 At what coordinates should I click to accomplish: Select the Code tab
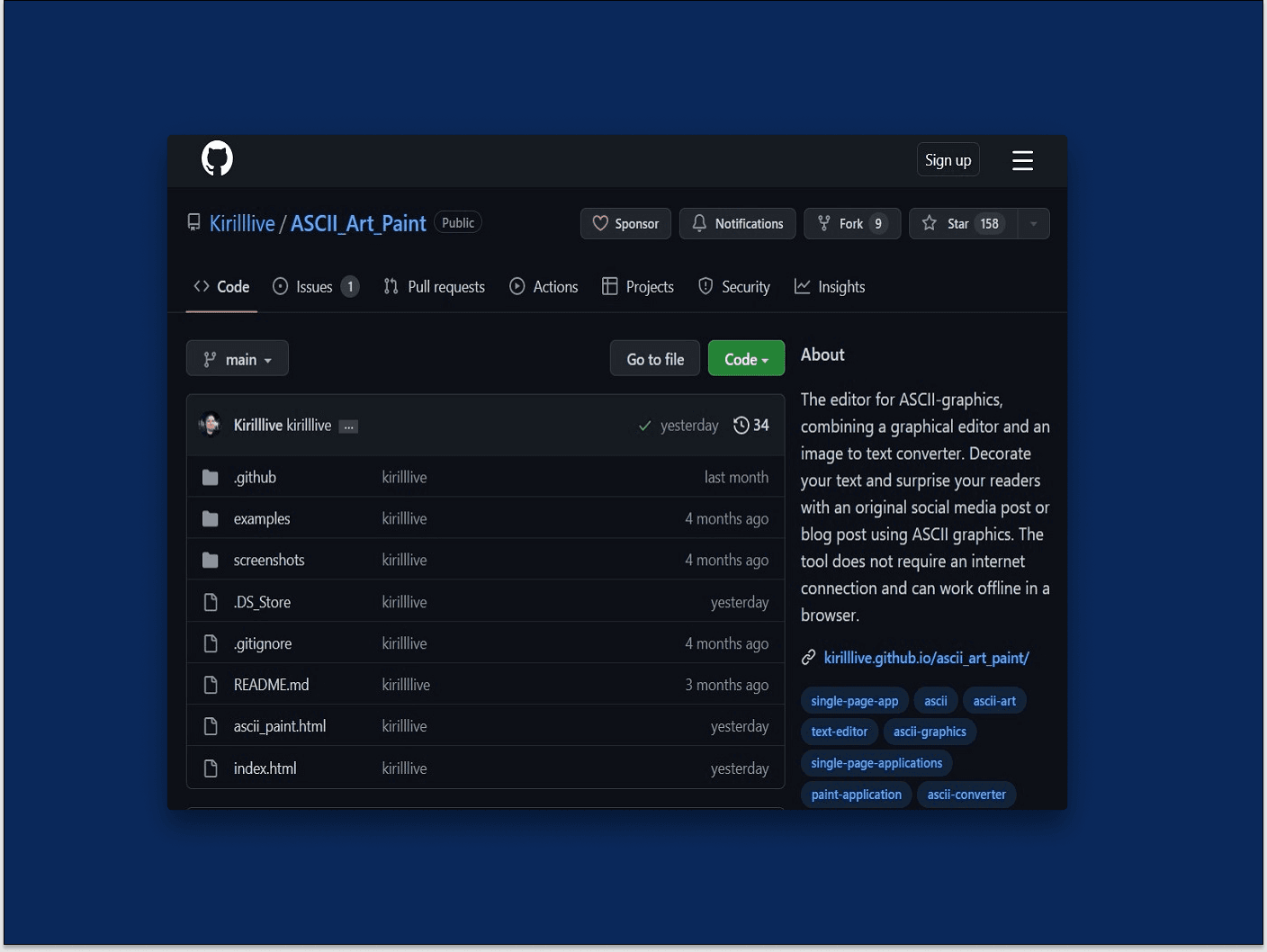(221, 287)
